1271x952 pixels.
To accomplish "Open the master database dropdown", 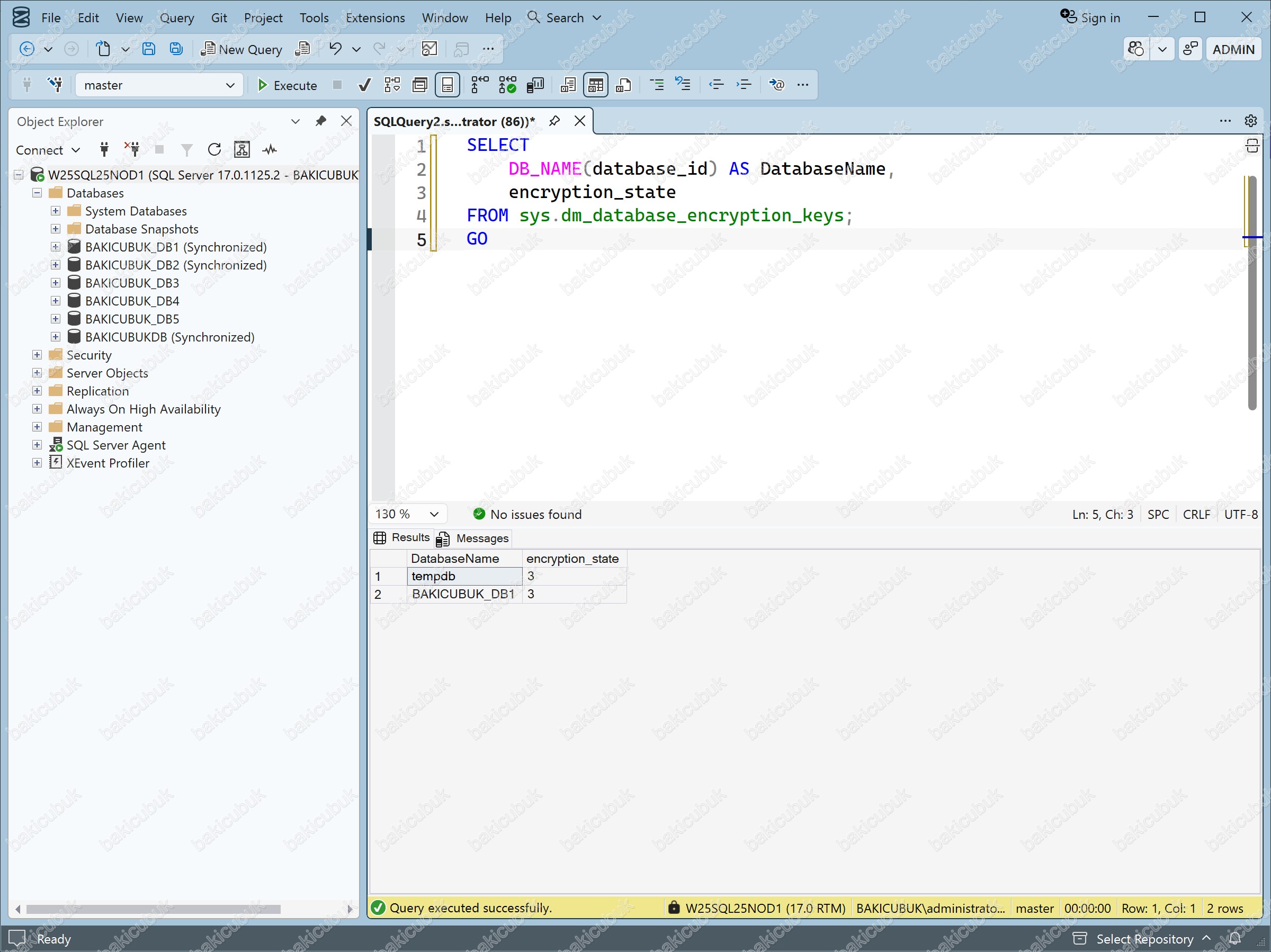I will coord(159,86).
